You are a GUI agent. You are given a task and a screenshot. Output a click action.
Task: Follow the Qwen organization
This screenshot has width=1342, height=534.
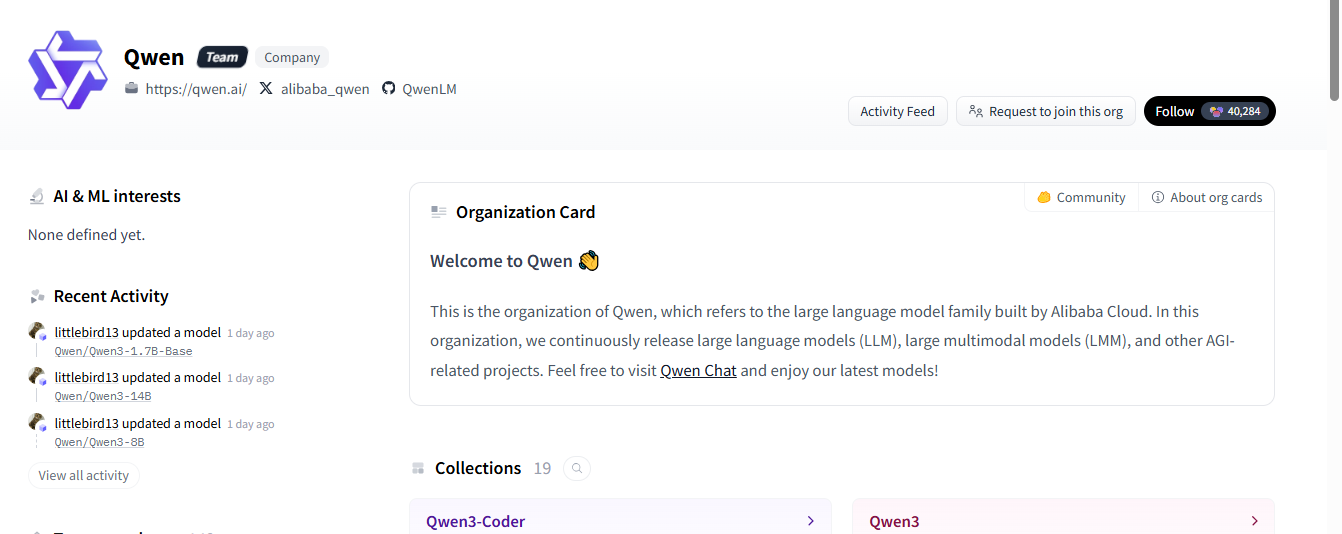(1175, 111)
